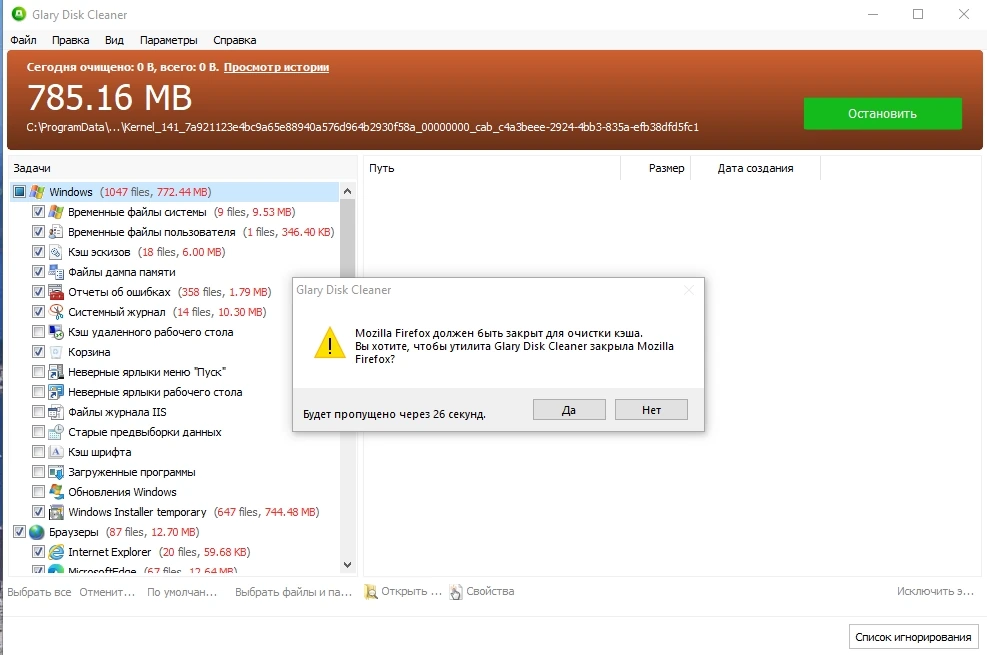Open the Справка menu
987x655 pixels.
pyautogui.click(x=235, y=40)
